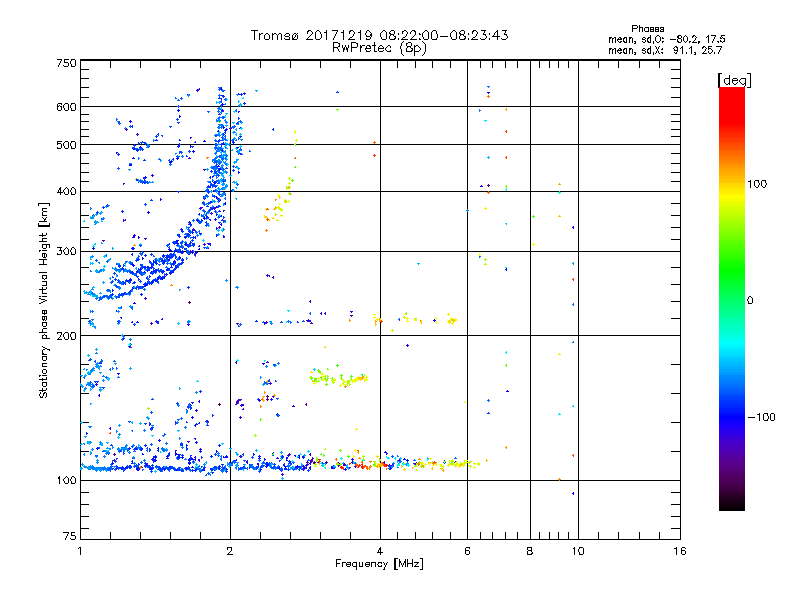Screen dimensions: 800x600
Task: Select the 'mean, sd,O: -80.2, 17.5' line
Action: click(666, 39)
